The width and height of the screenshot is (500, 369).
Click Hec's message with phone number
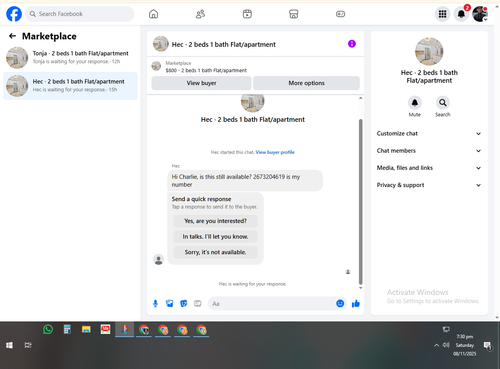245,181
